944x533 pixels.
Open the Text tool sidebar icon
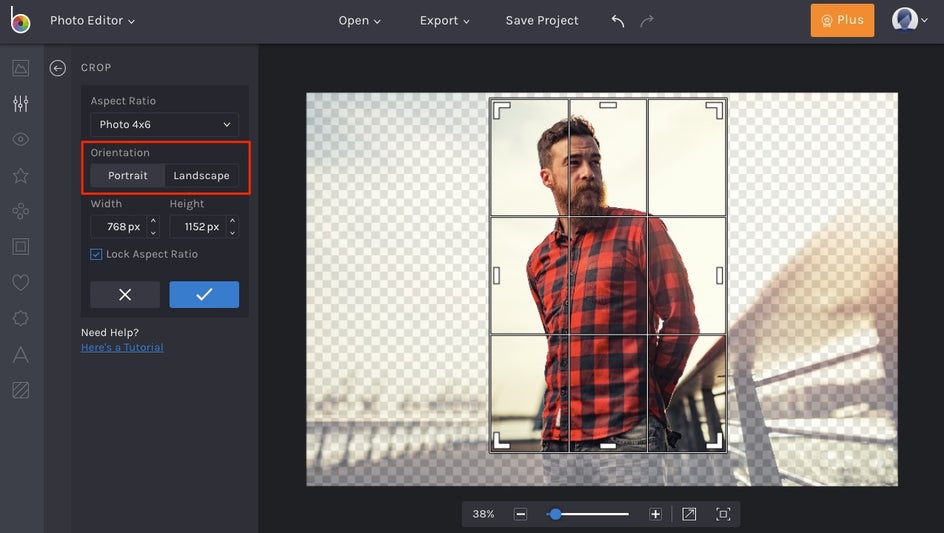(x=21, y=355)
